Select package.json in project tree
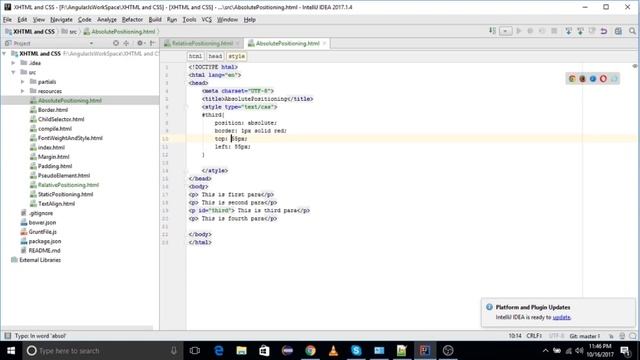 coord(44,241)
